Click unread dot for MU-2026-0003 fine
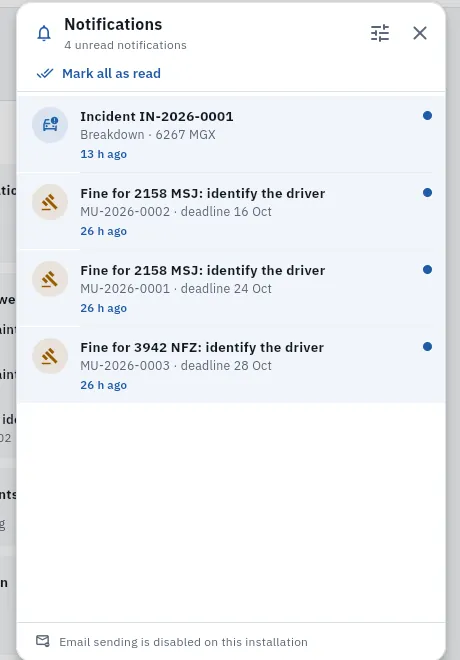 (x=427, y=347)
